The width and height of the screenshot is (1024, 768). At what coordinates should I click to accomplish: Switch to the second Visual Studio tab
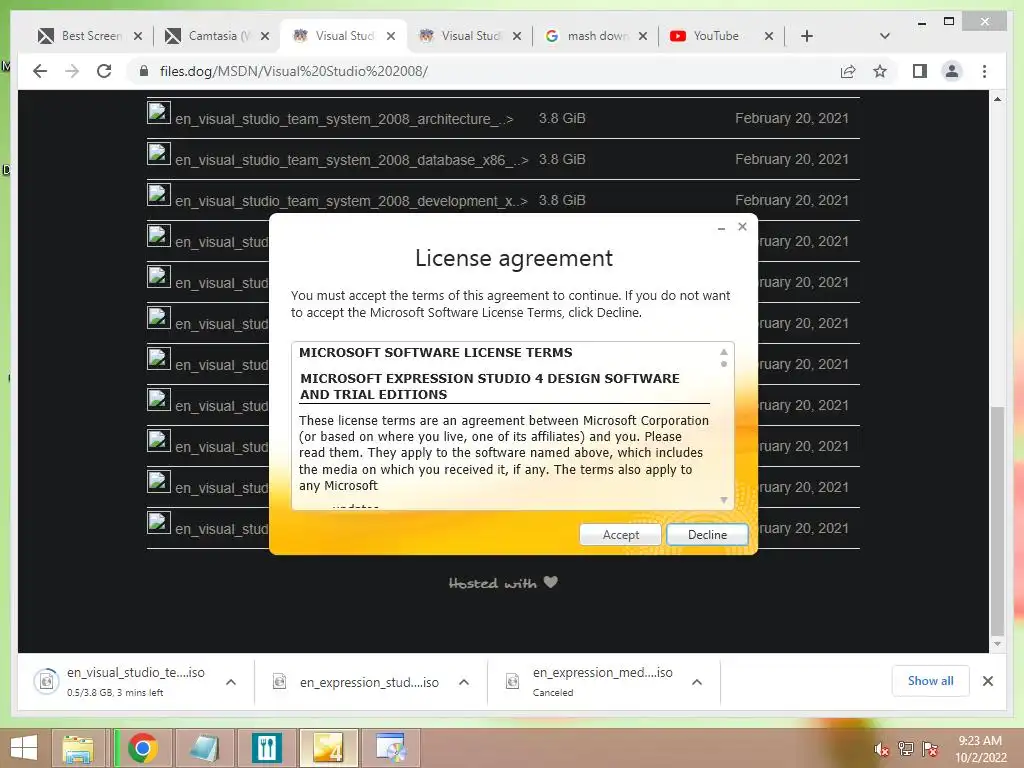click(470, 36)
